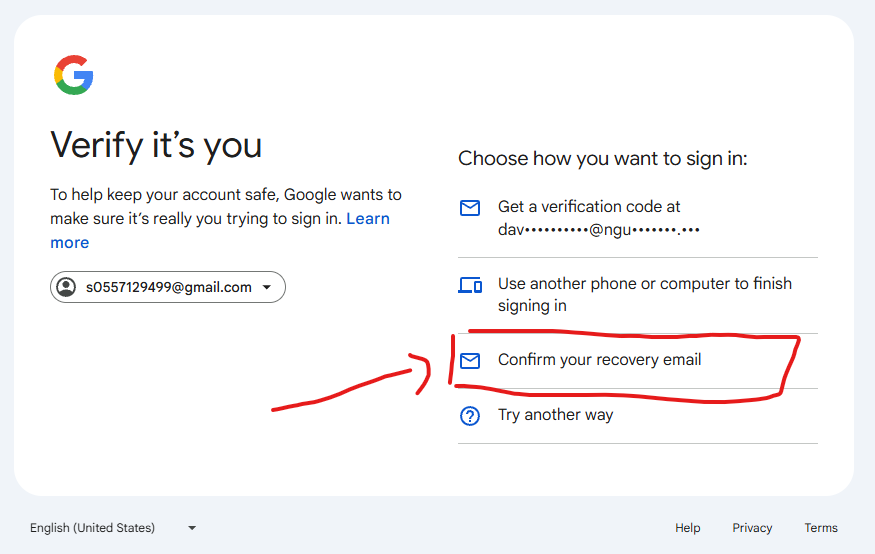
Task: Select Confirm your recovery email option
Action: tap(638, 360)
